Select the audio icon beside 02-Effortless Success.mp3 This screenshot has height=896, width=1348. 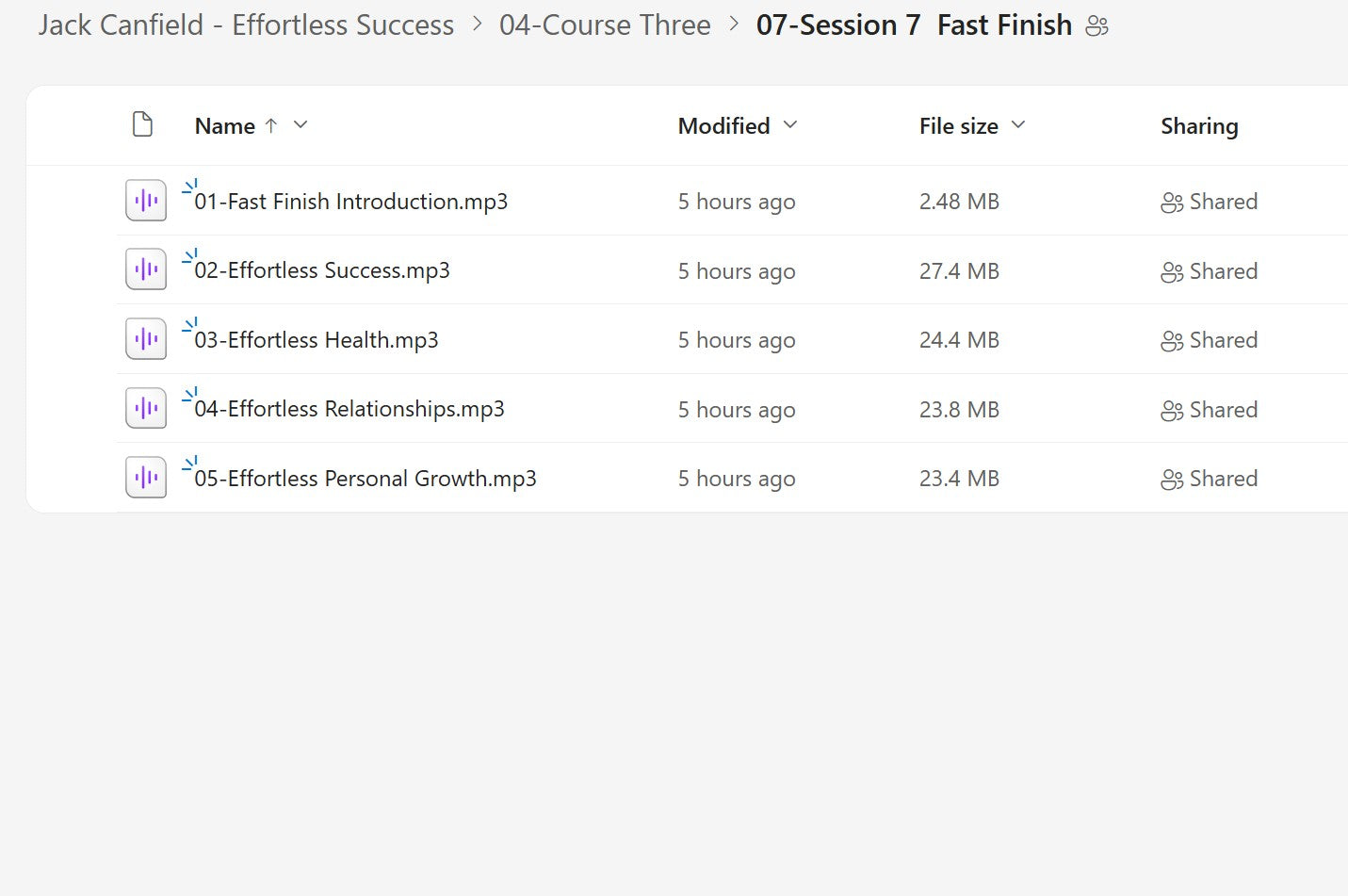point(145,269)
